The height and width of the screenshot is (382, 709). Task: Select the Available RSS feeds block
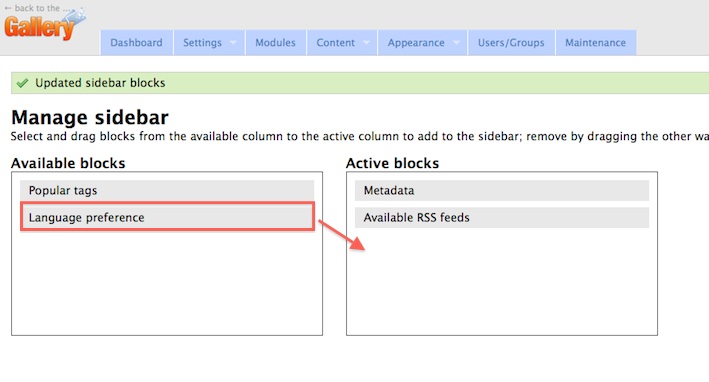[502, 217]
